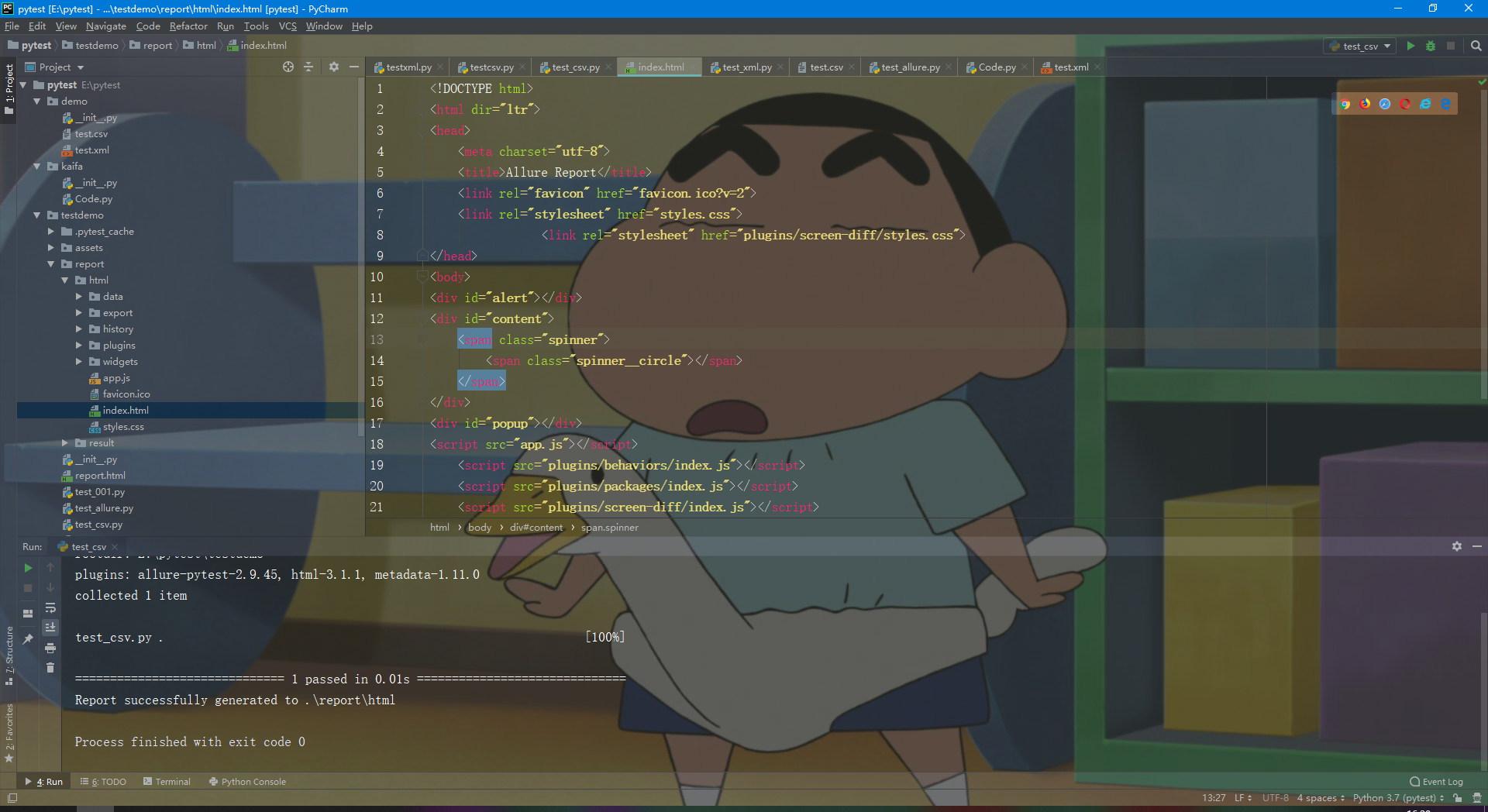Open preview in Edge browser
The image size is (1488, 812).
tap(1445, 104)
